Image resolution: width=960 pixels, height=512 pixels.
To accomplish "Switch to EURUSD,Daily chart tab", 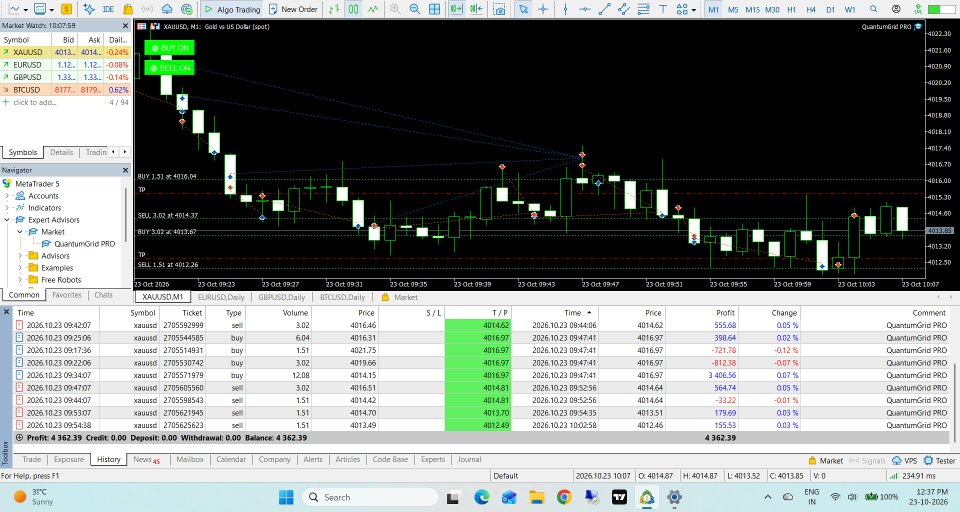I will coord(221,297).
